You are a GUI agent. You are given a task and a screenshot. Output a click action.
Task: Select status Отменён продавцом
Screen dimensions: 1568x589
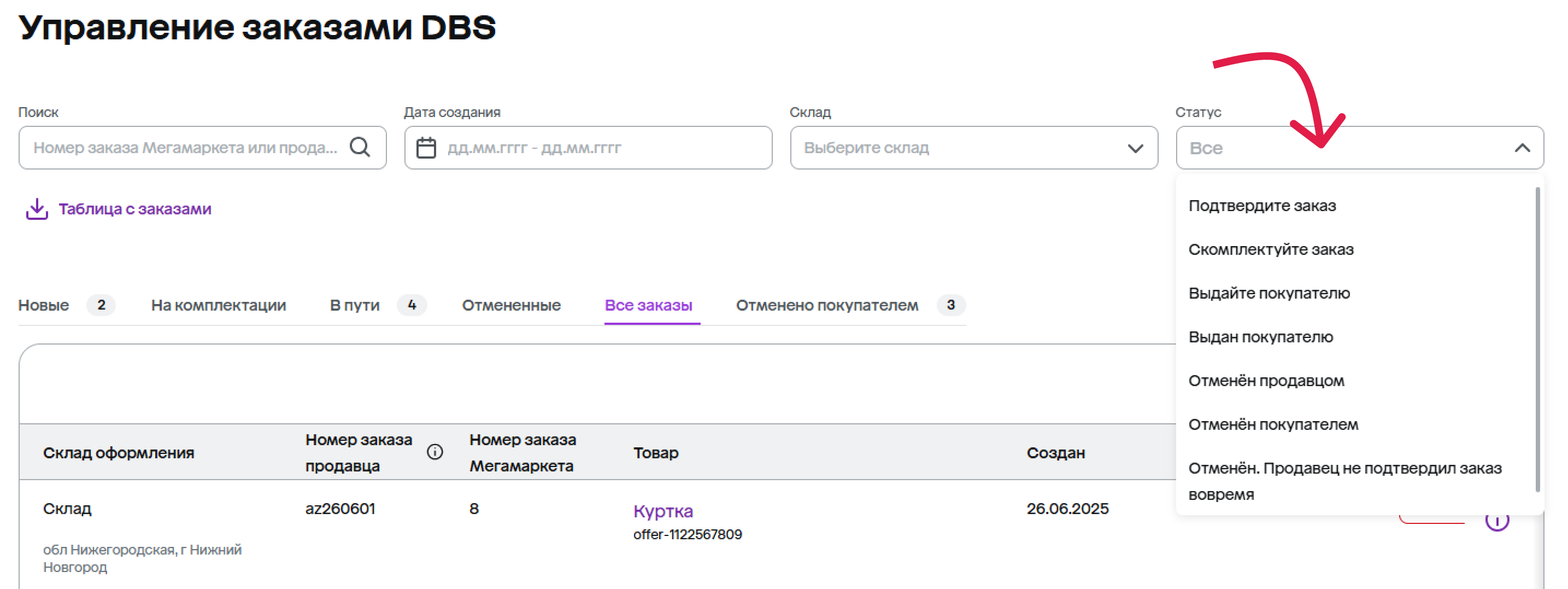pos(1266,381)
